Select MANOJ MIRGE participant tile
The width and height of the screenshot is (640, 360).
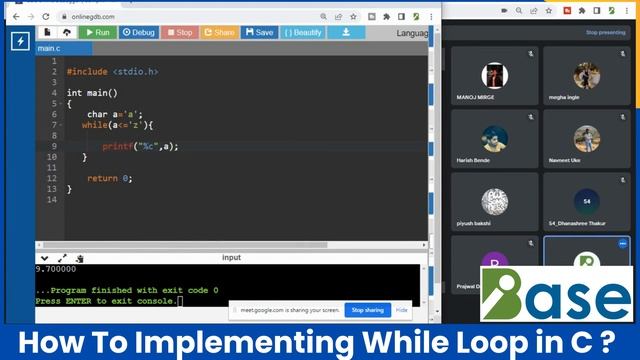coord(495,76)
